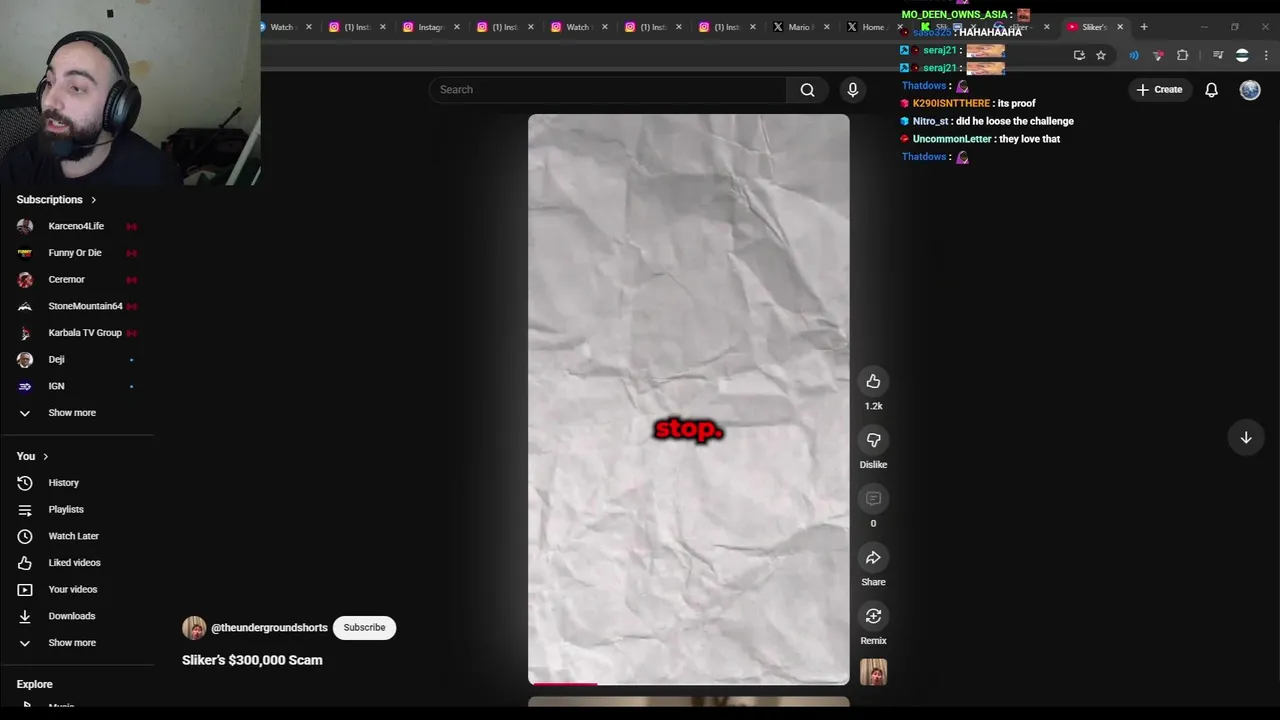Click the blue audio extension icon
The image size is (1280, 720).
pos(1133,56)
